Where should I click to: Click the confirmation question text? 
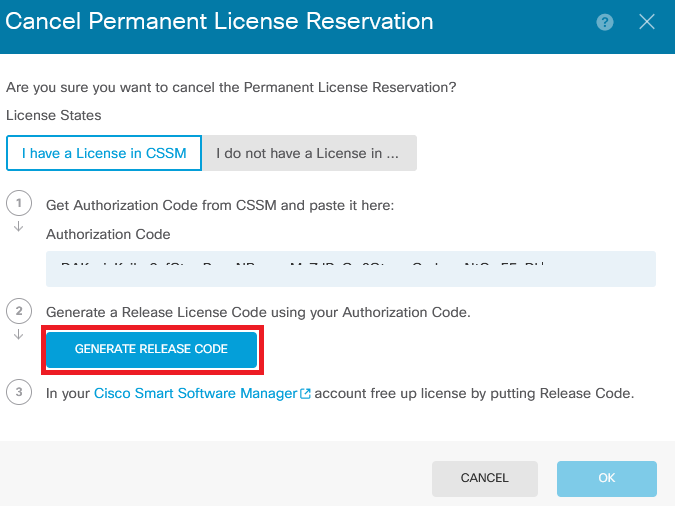(x=231, y=87)
